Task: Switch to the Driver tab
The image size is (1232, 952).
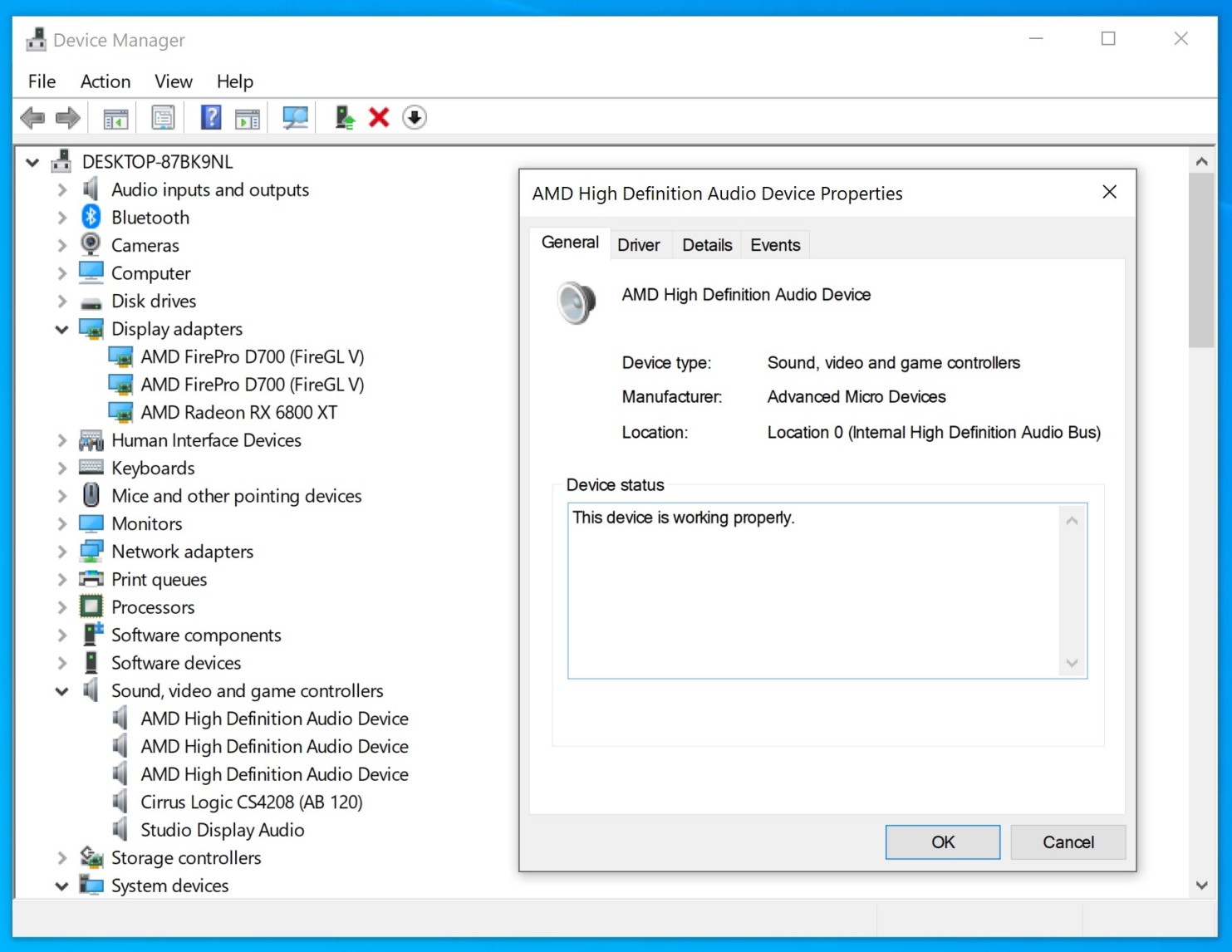Action: [639, 245]
